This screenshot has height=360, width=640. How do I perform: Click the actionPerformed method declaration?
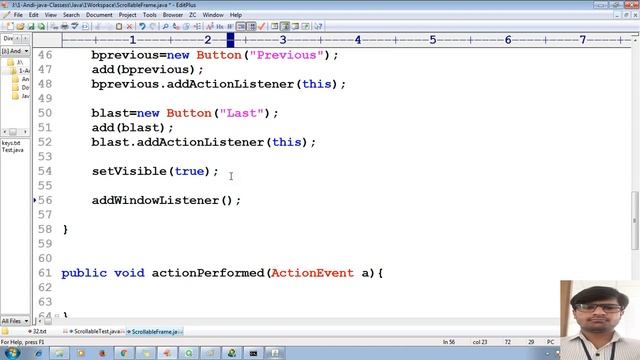tap(222, 273)
